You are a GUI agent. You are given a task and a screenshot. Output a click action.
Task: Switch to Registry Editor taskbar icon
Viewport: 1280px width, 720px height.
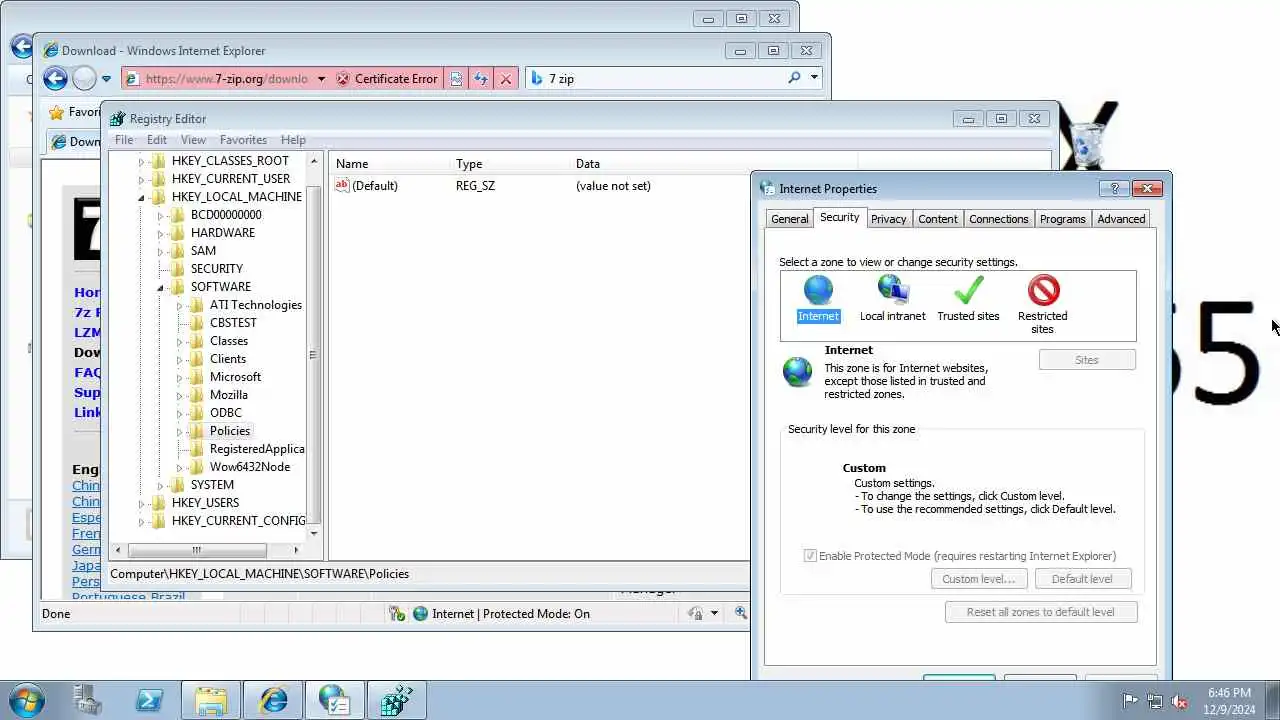[397, 700]
